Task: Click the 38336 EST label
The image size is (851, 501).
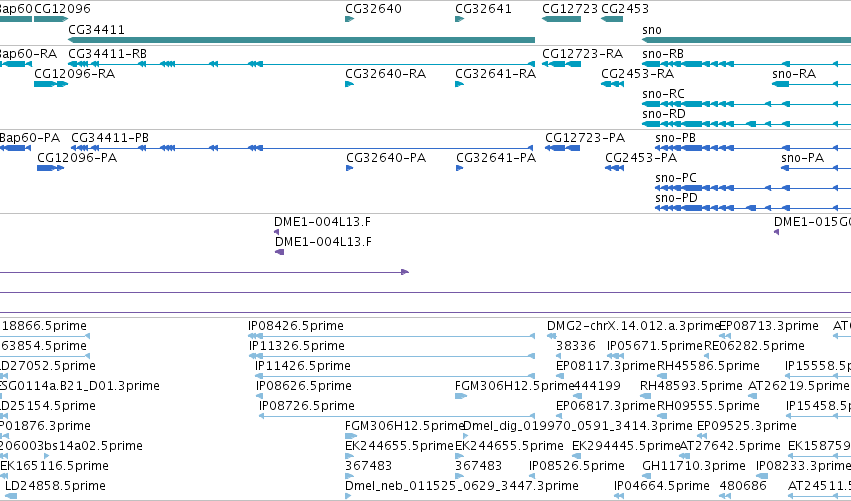Action: pos(576,346)
